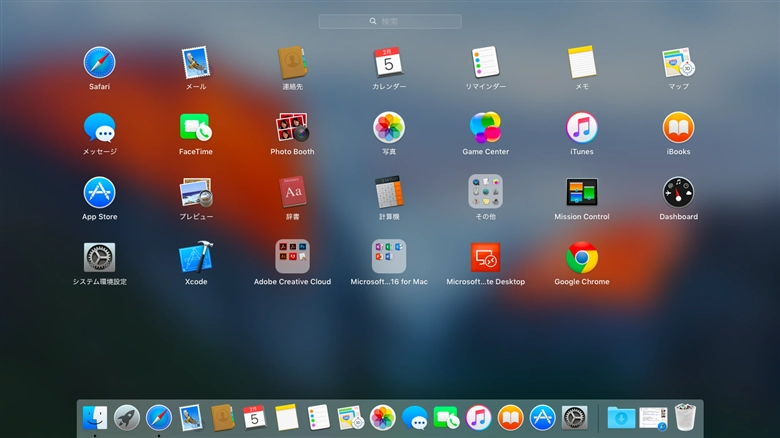Click Maps in the Dock
The height and width of the screenshot is (438, 780).
point(350,417)
